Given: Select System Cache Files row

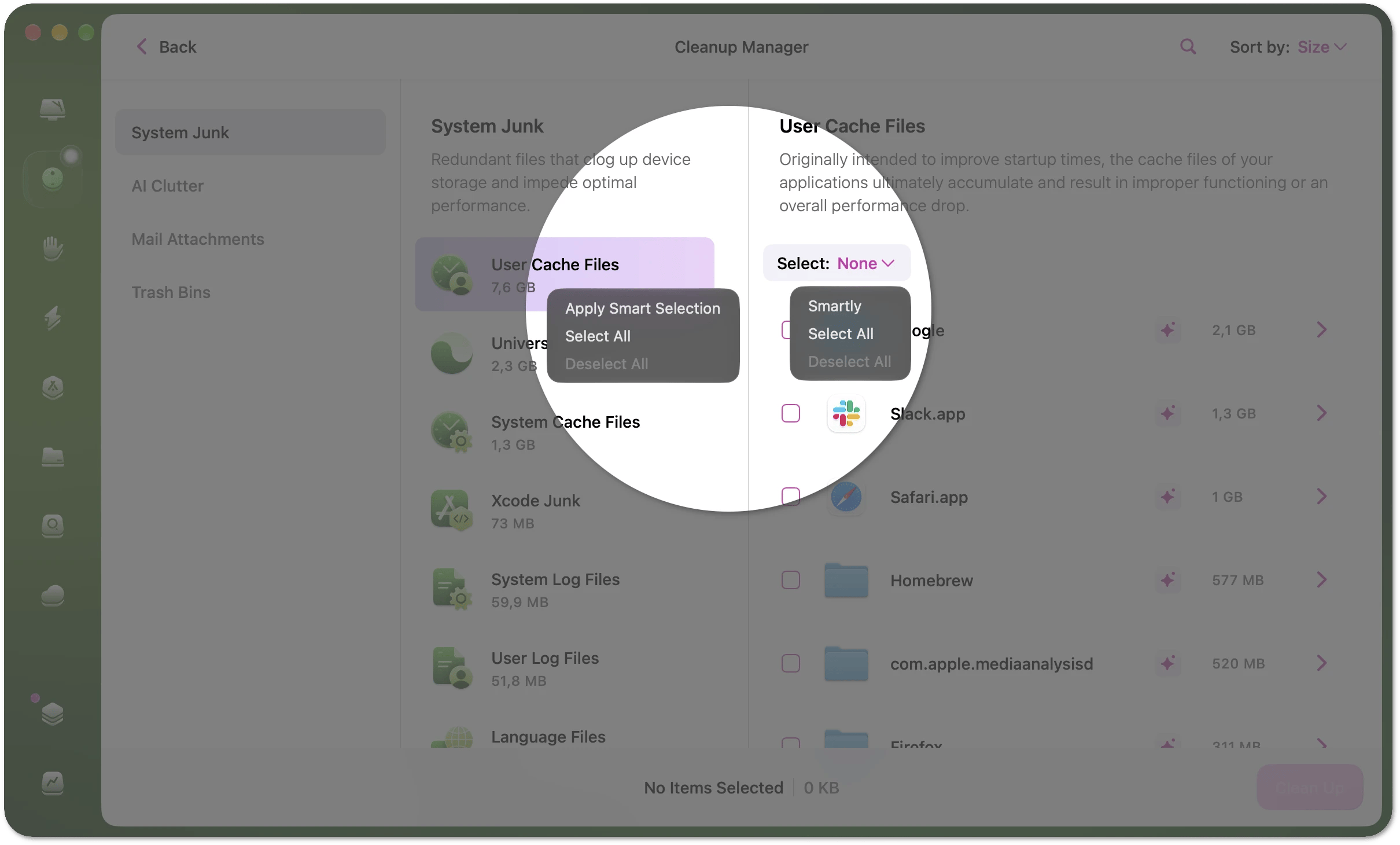Looking at the screenshot, I should pos(565,432).
